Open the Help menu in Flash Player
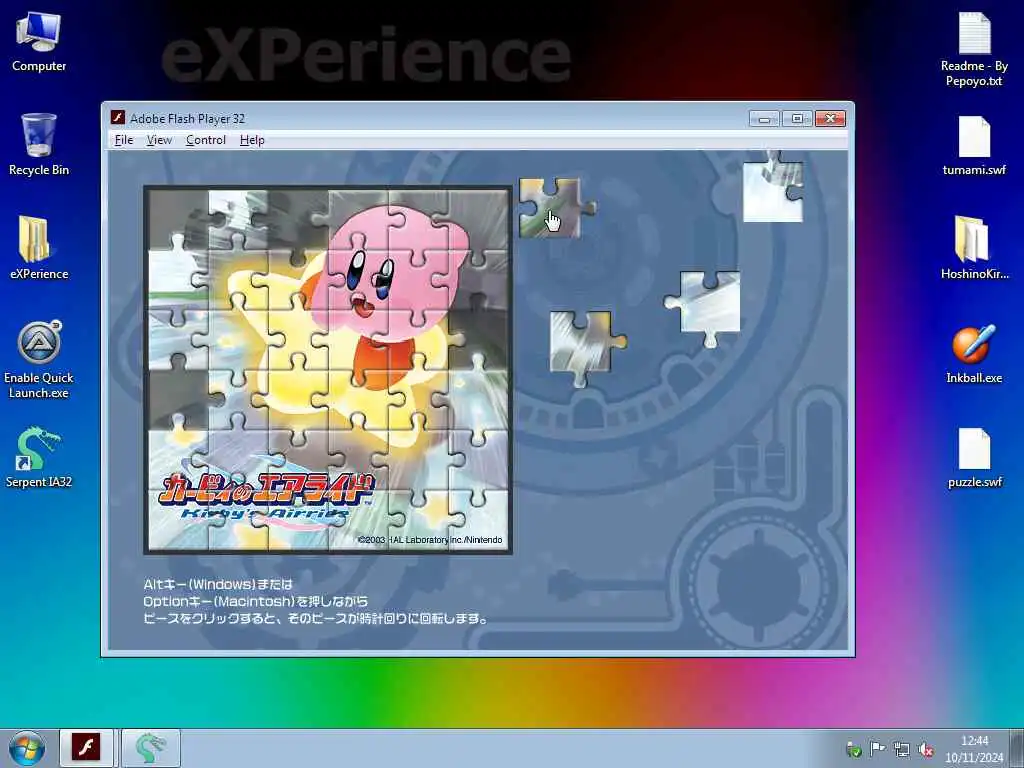 pos(252,140)
